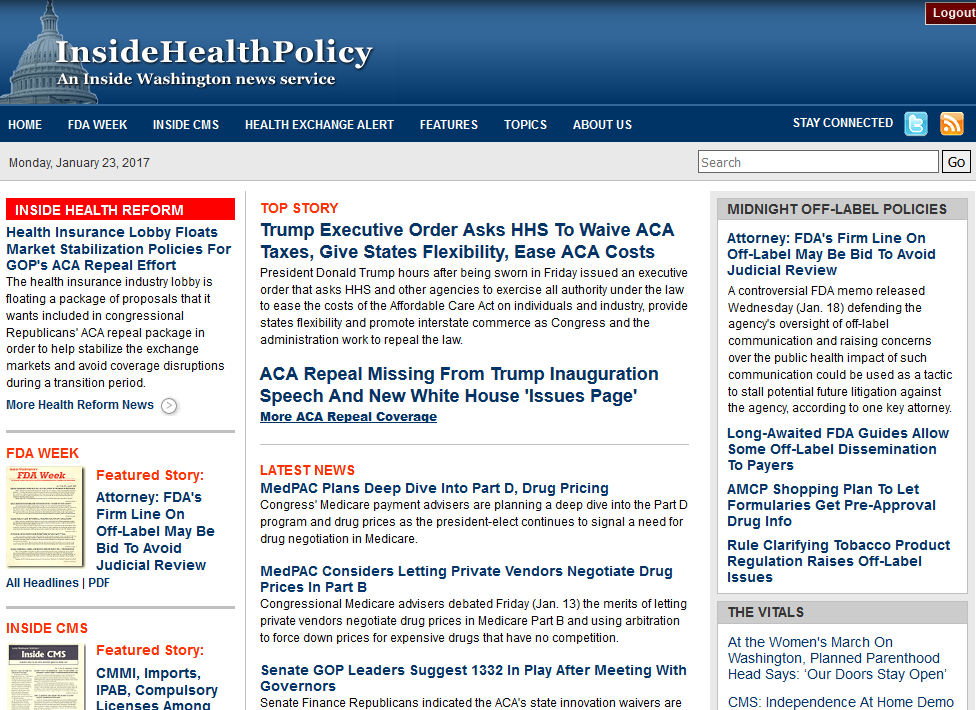
Task: Subscribe via the RSS feed icon
Action: 951,123
